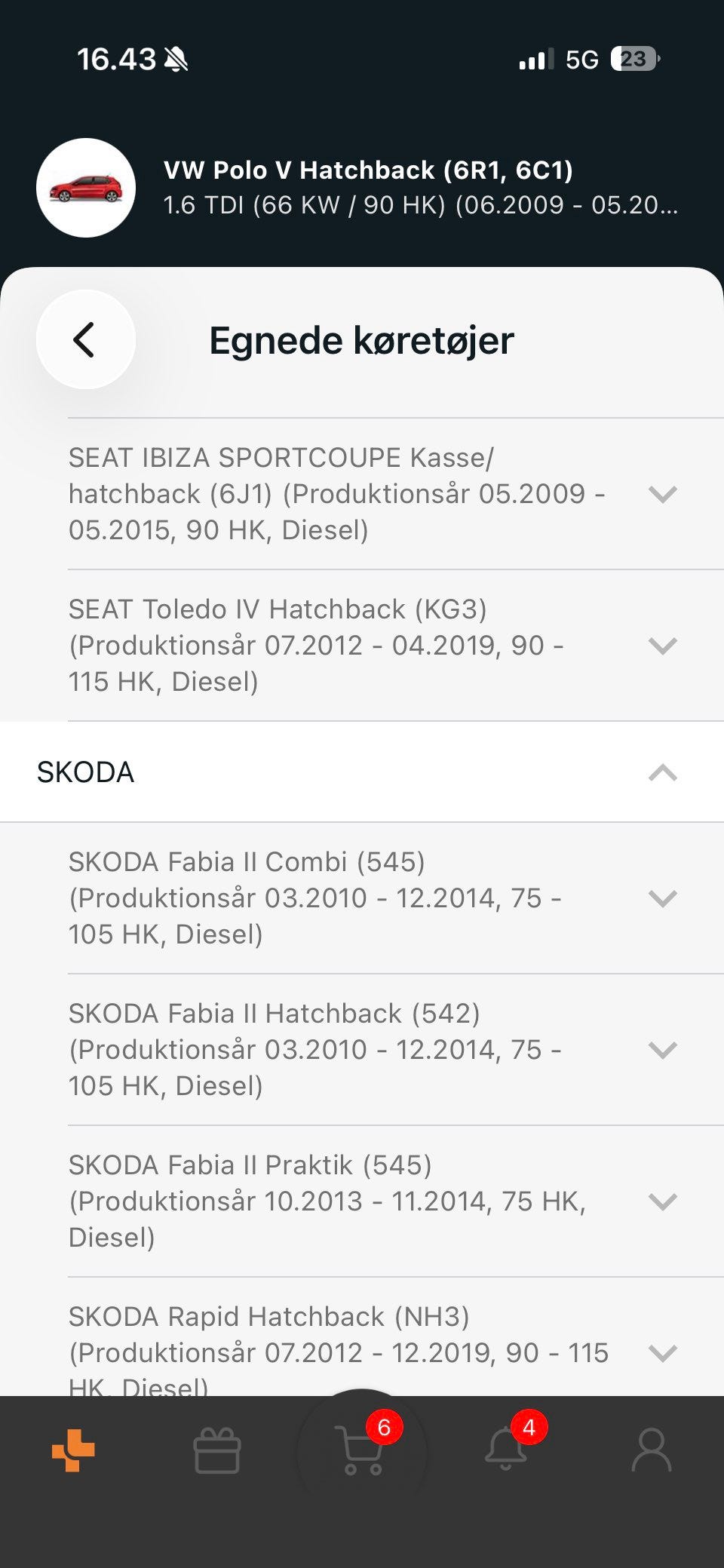Collapse the SKODA section
The image size is (724, 1568).
662,772
